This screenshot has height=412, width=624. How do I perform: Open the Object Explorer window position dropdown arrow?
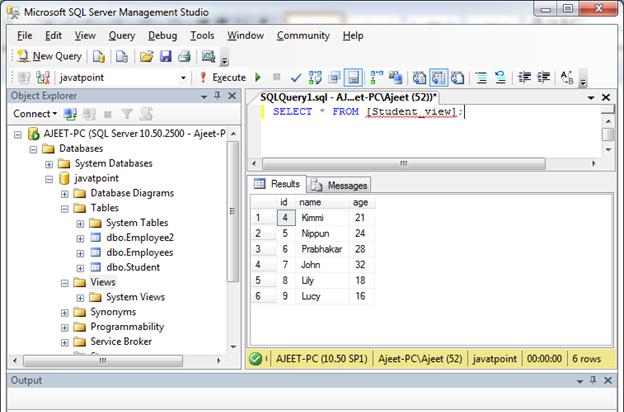click(204, 96)
